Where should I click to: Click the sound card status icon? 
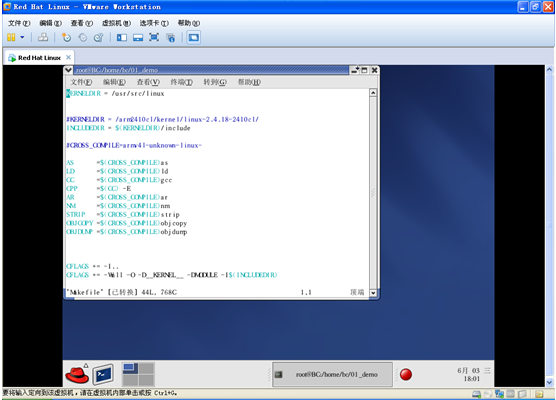(511, 394)
